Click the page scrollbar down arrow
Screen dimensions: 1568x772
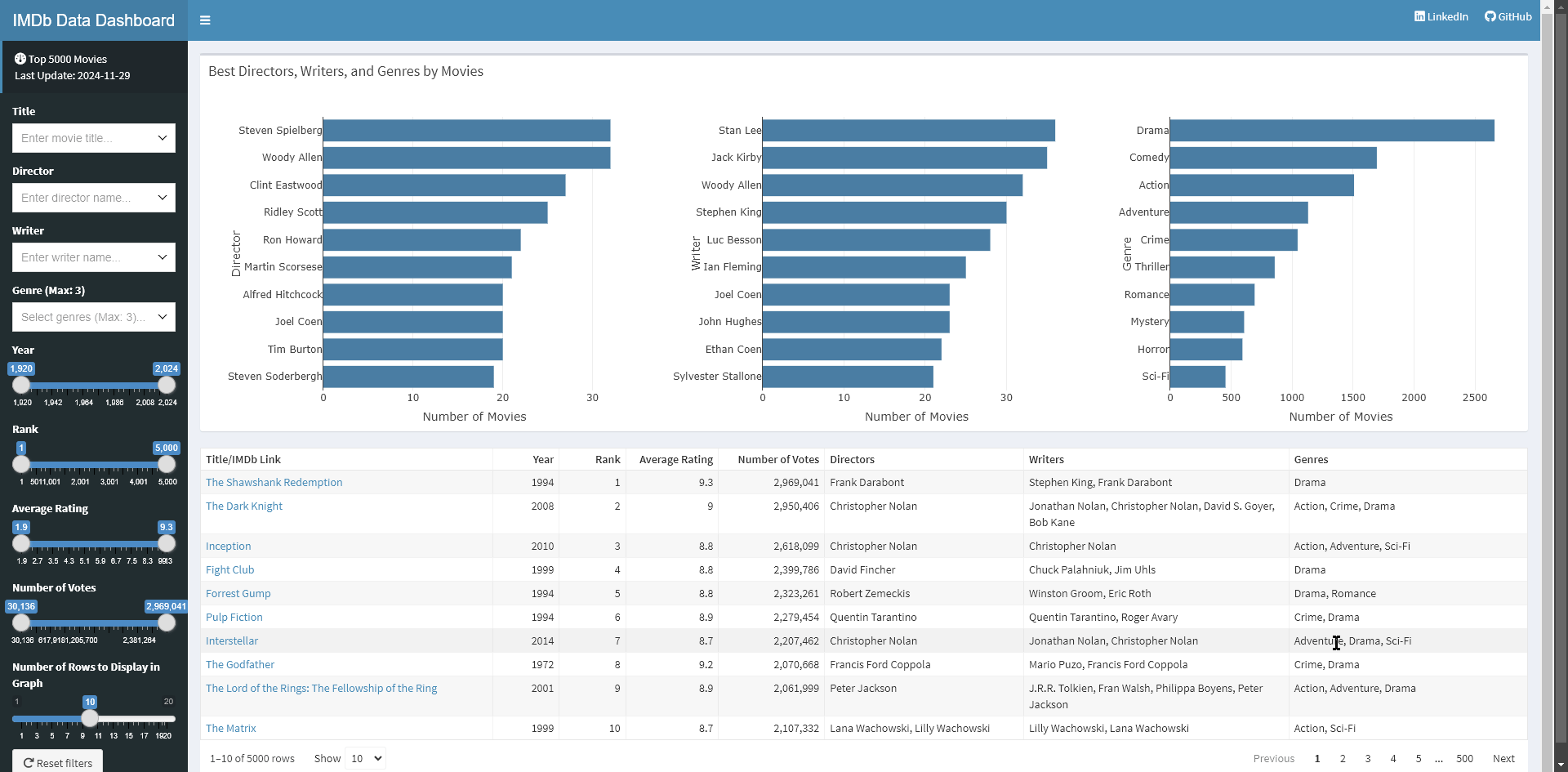point(1561,765)
